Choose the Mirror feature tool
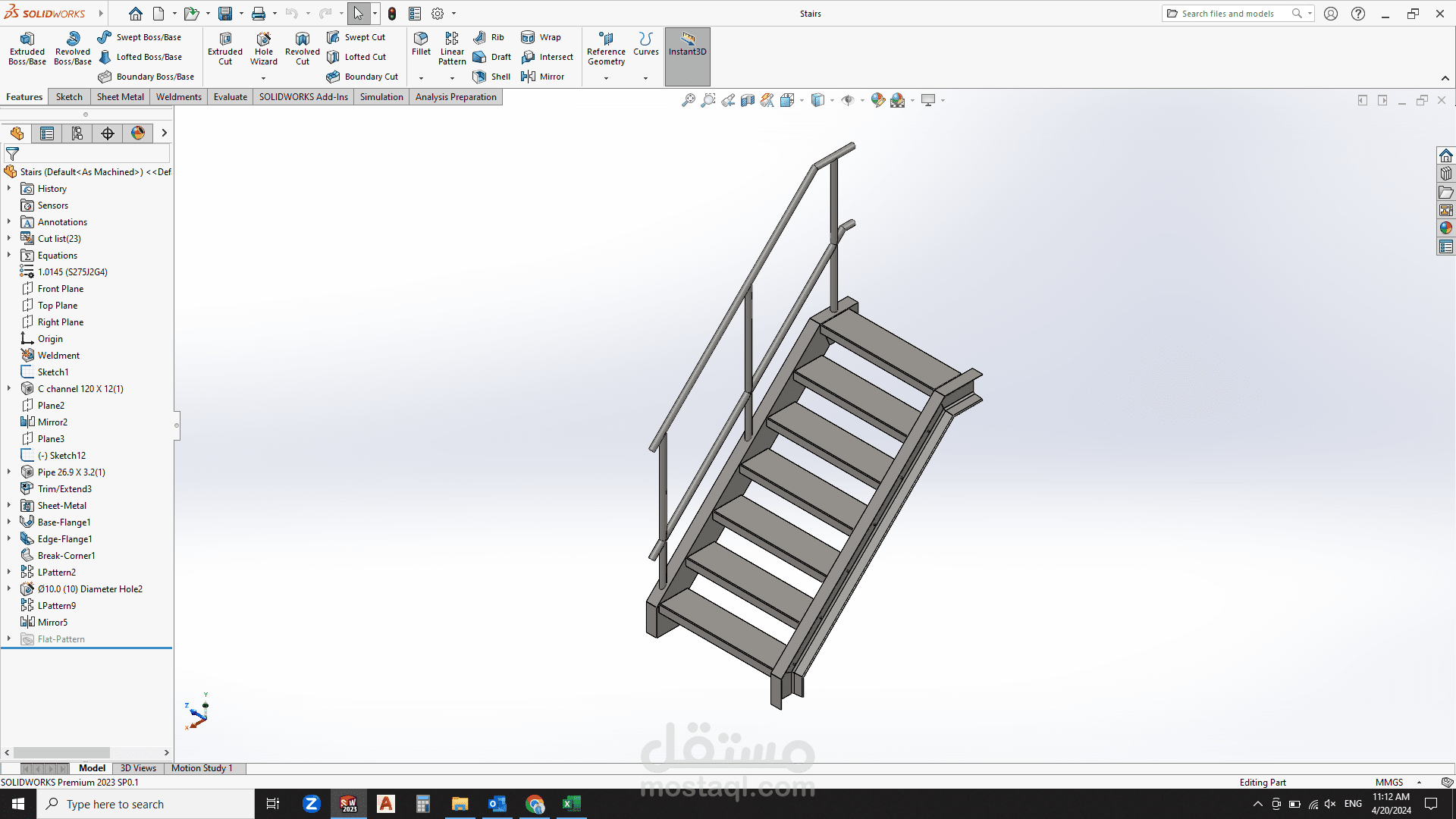Screen dimensions: 1456x819 point(542,77)
